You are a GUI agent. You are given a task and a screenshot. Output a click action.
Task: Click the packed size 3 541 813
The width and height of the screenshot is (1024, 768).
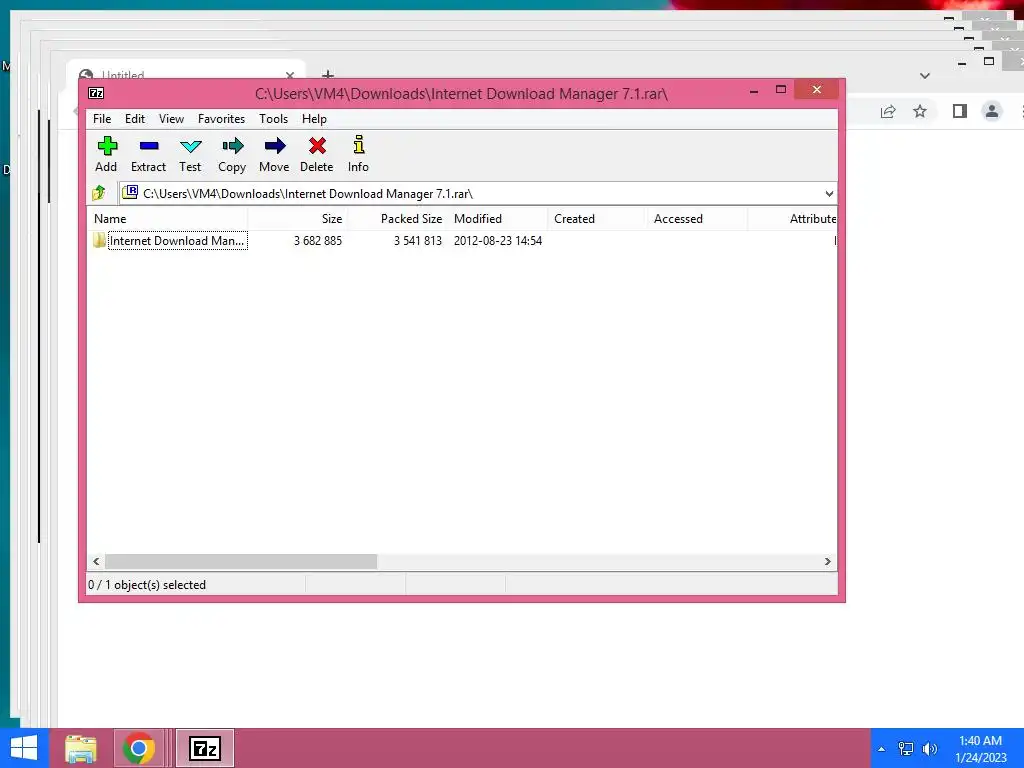(x=417, y=241)
